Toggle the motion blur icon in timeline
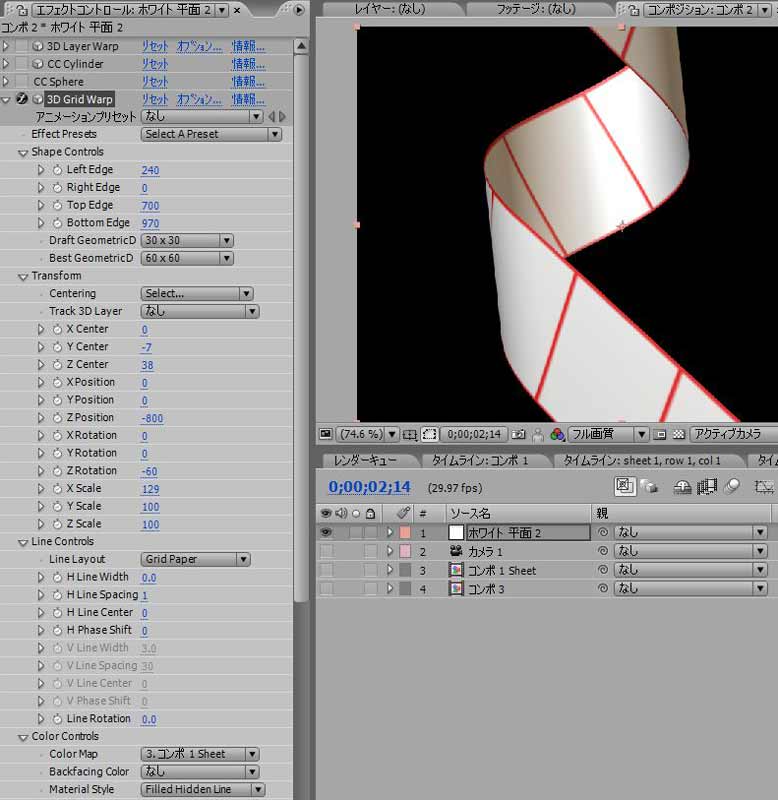The width and height of the screenshot is (778, 800). pos(732,487)
